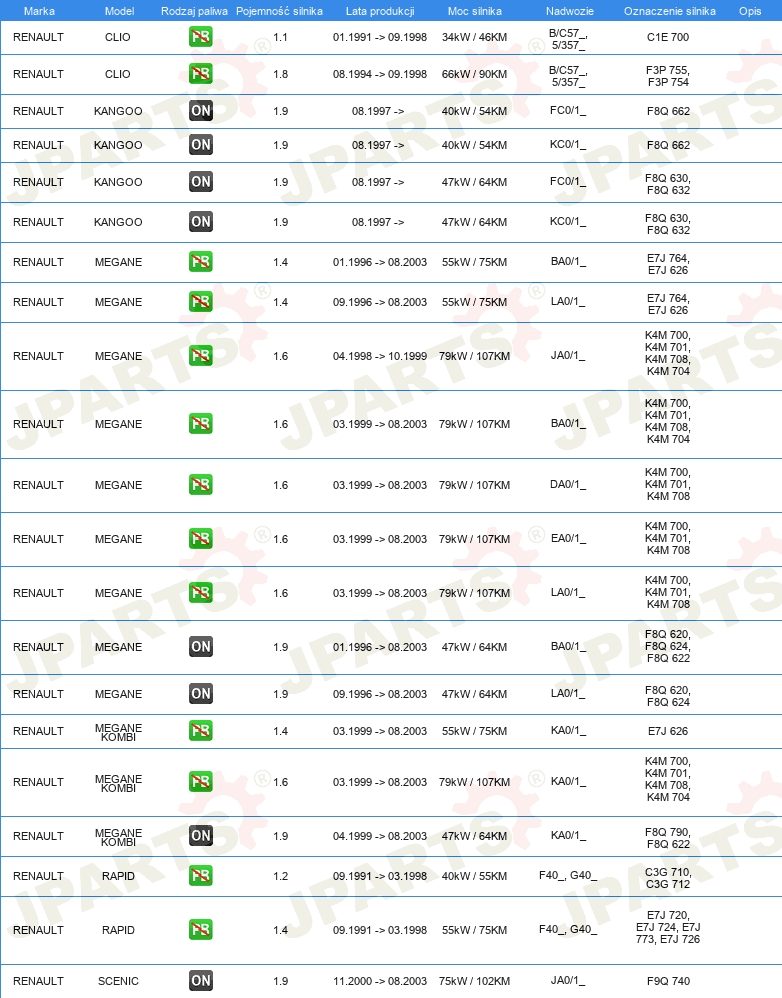Click power value 75kW / 102KM

(x=475, y=981)
